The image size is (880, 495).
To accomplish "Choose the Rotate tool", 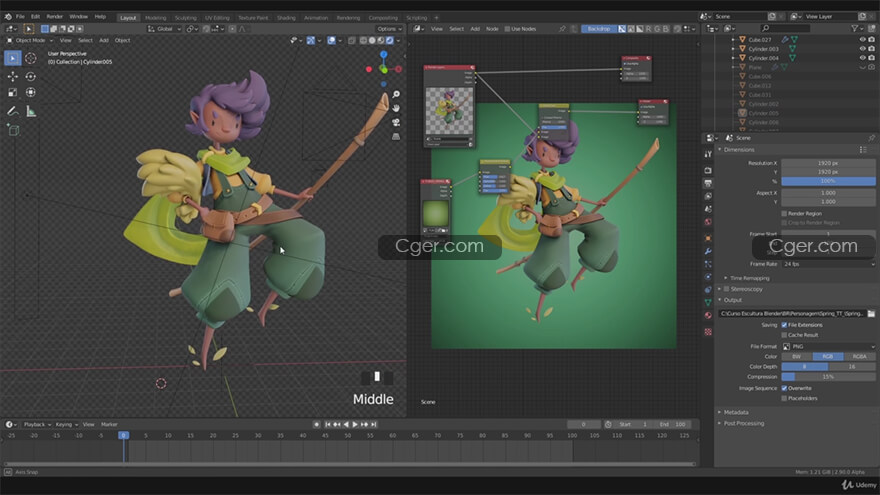I will tap(31, 76).
